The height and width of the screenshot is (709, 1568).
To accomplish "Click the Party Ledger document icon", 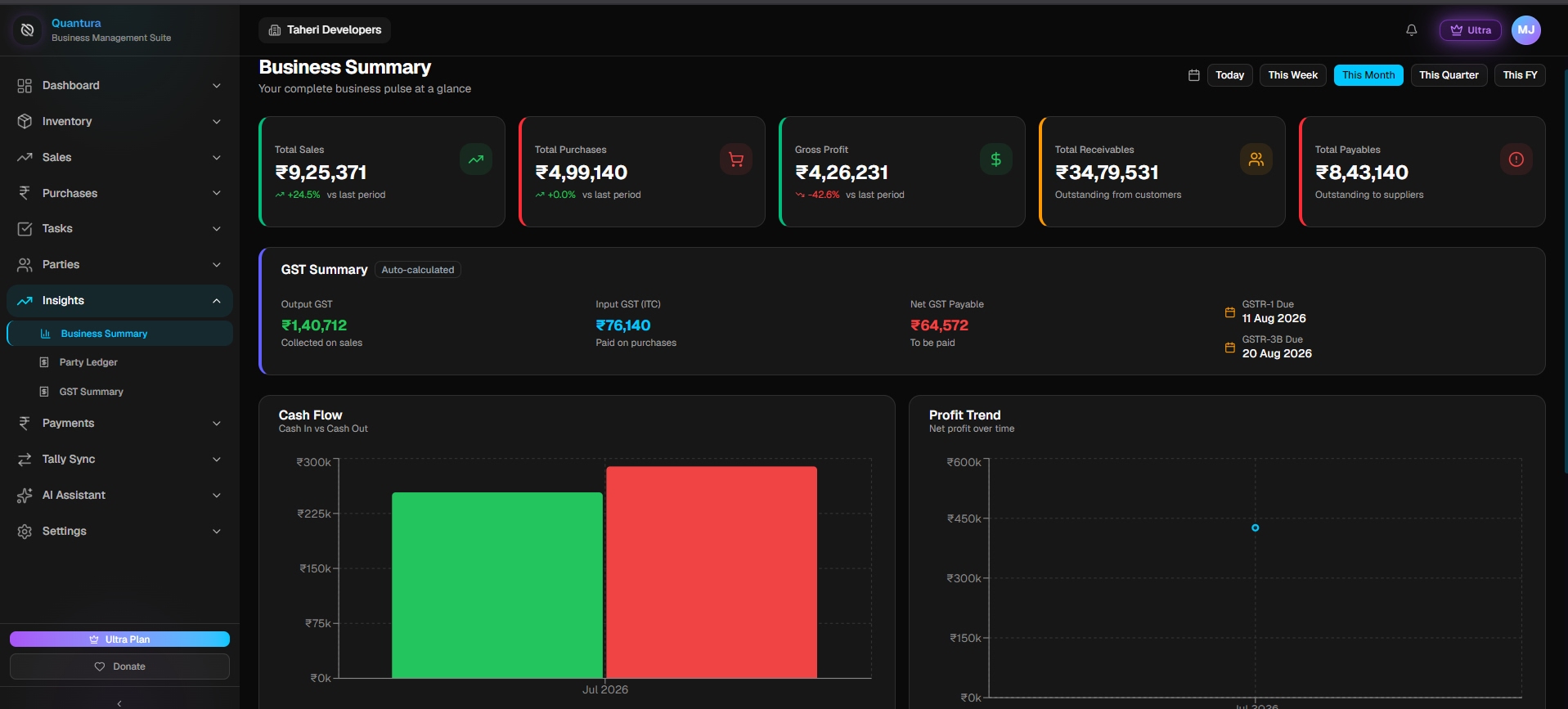I will click(x=44, y=362).
